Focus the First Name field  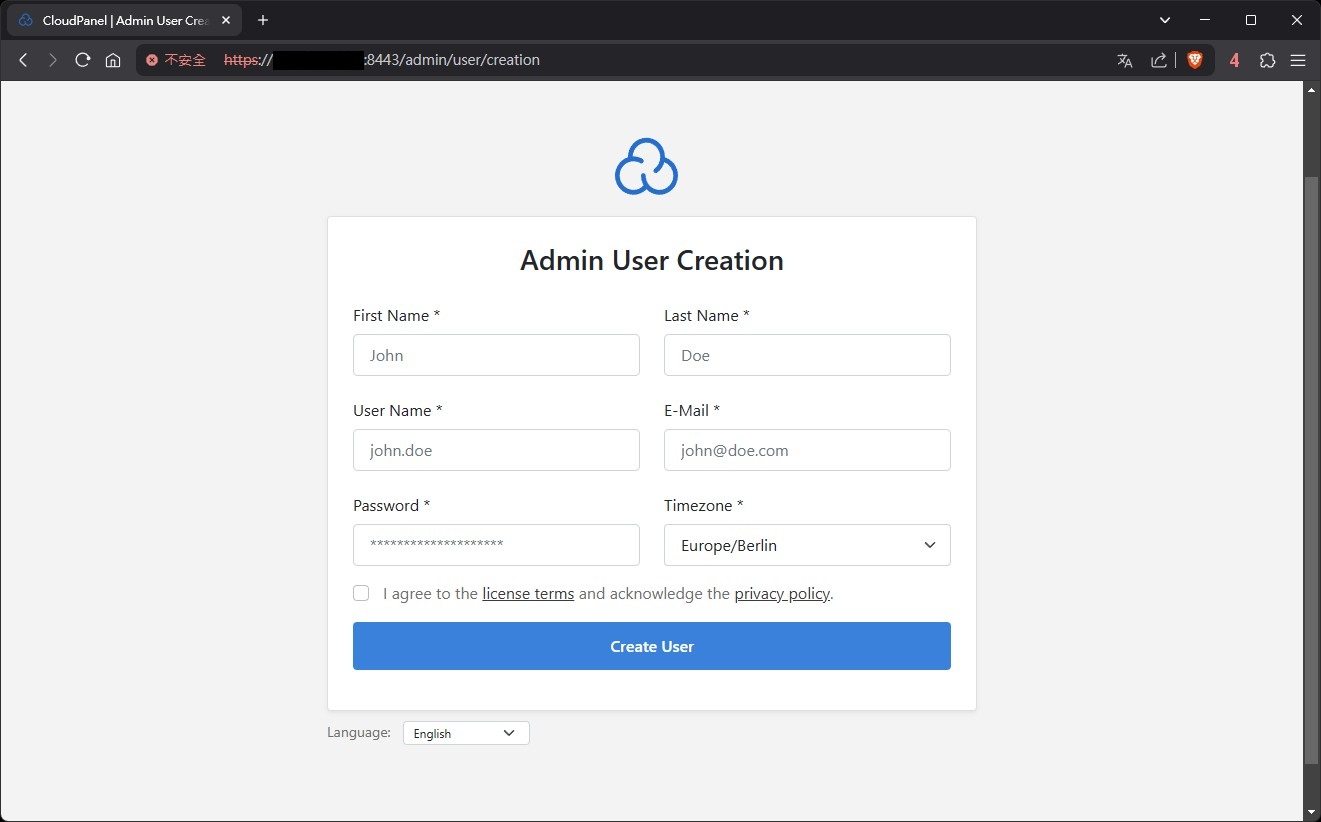[x=496, y=355]
